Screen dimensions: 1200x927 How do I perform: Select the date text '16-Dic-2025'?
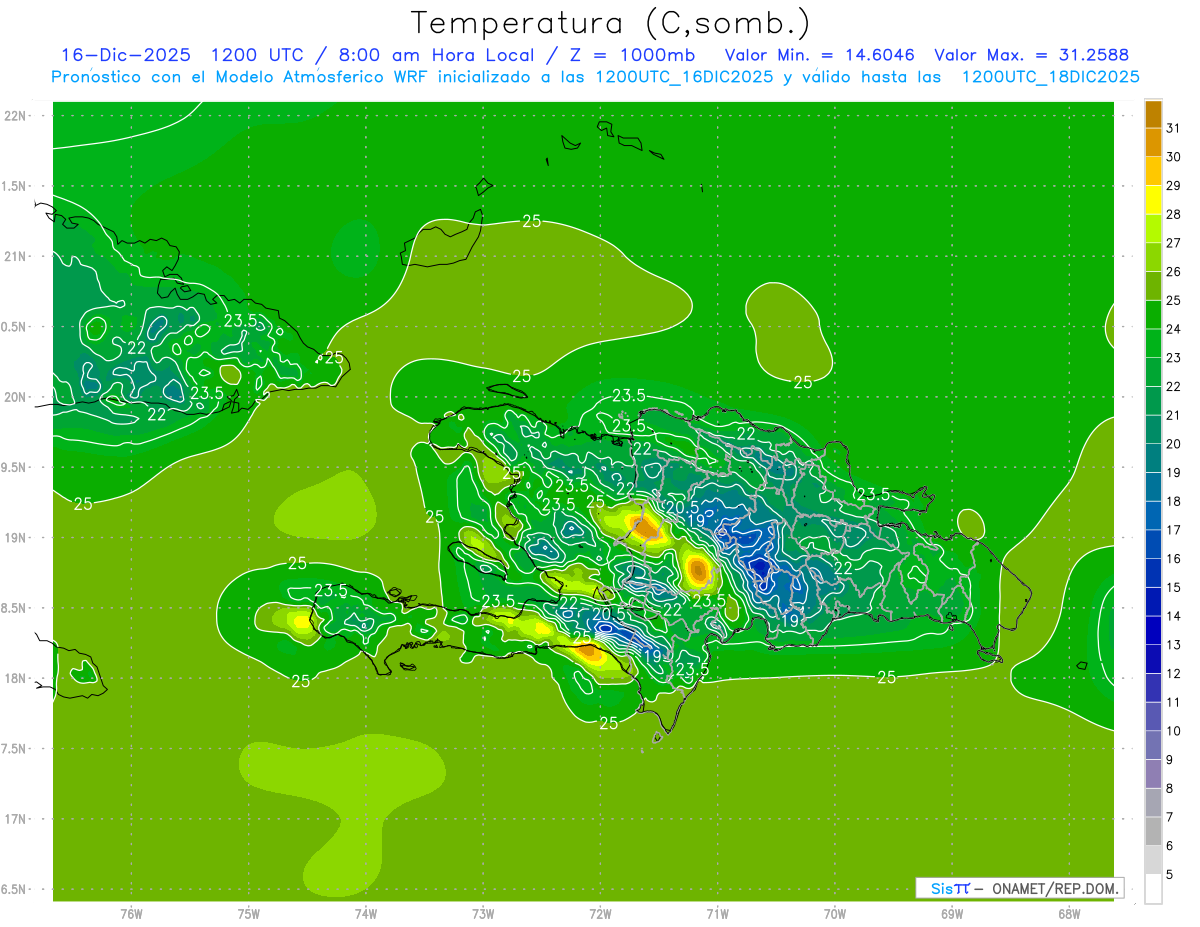126,55
